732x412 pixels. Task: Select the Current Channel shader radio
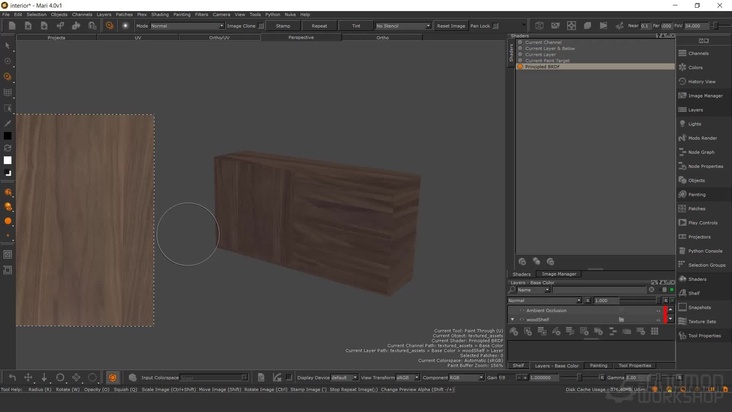520,42
